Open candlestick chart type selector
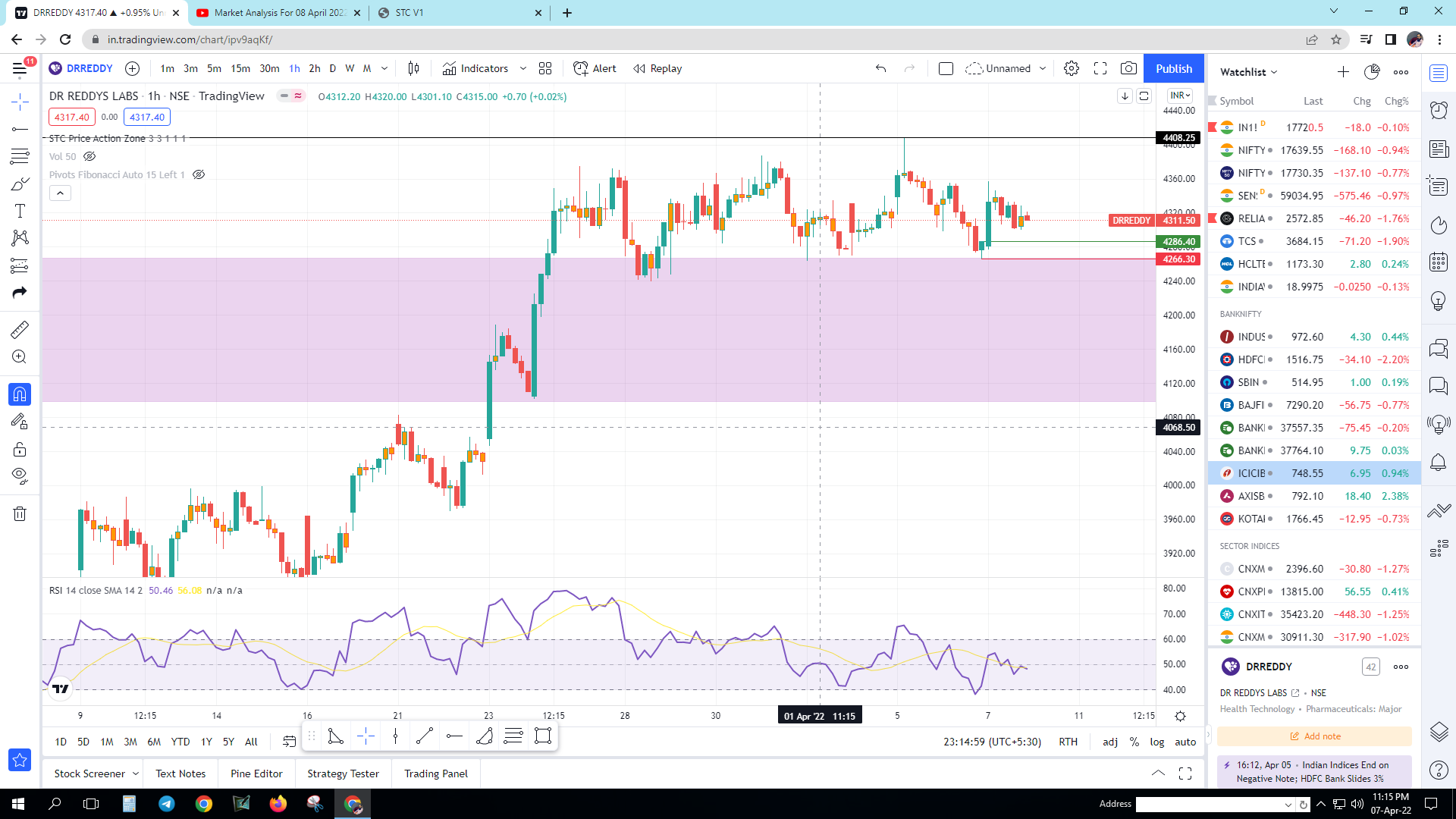This screenshot has height=819, width=1456. (413, 68)
